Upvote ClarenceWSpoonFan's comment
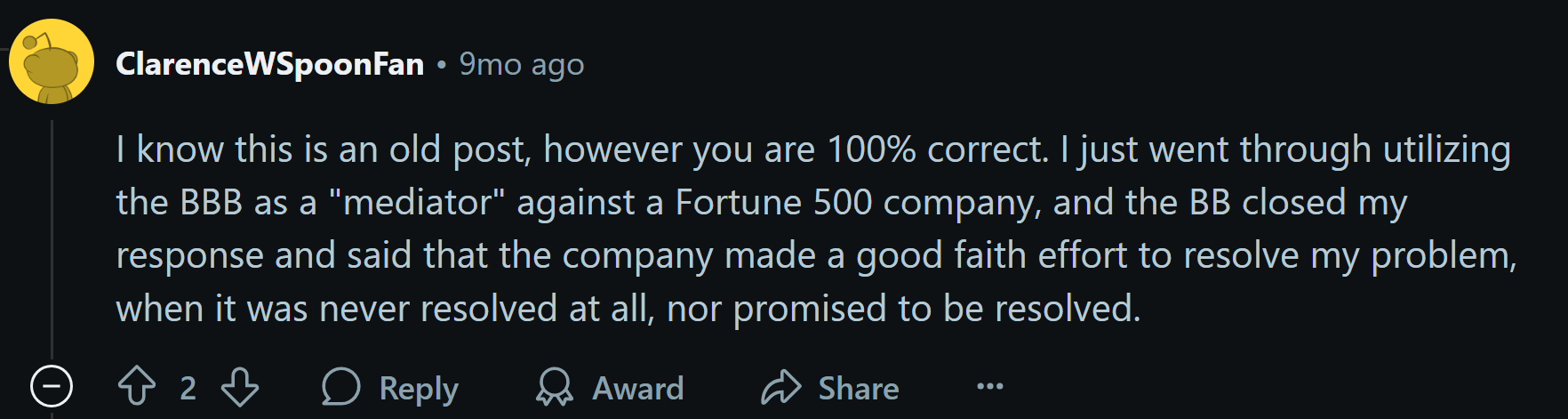The height and width of the screenshot is (419, 1568). click(137, 387)
